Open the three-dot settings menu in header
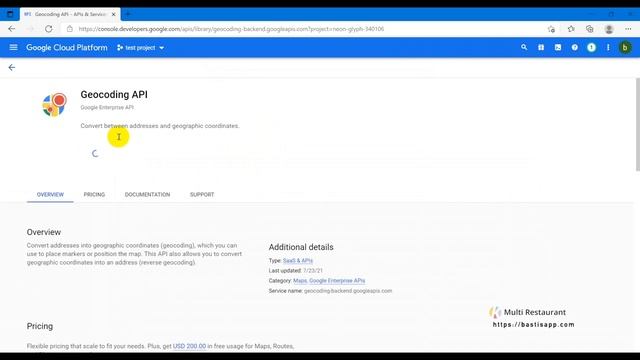640x360 pixels. (x=608, y=47)
